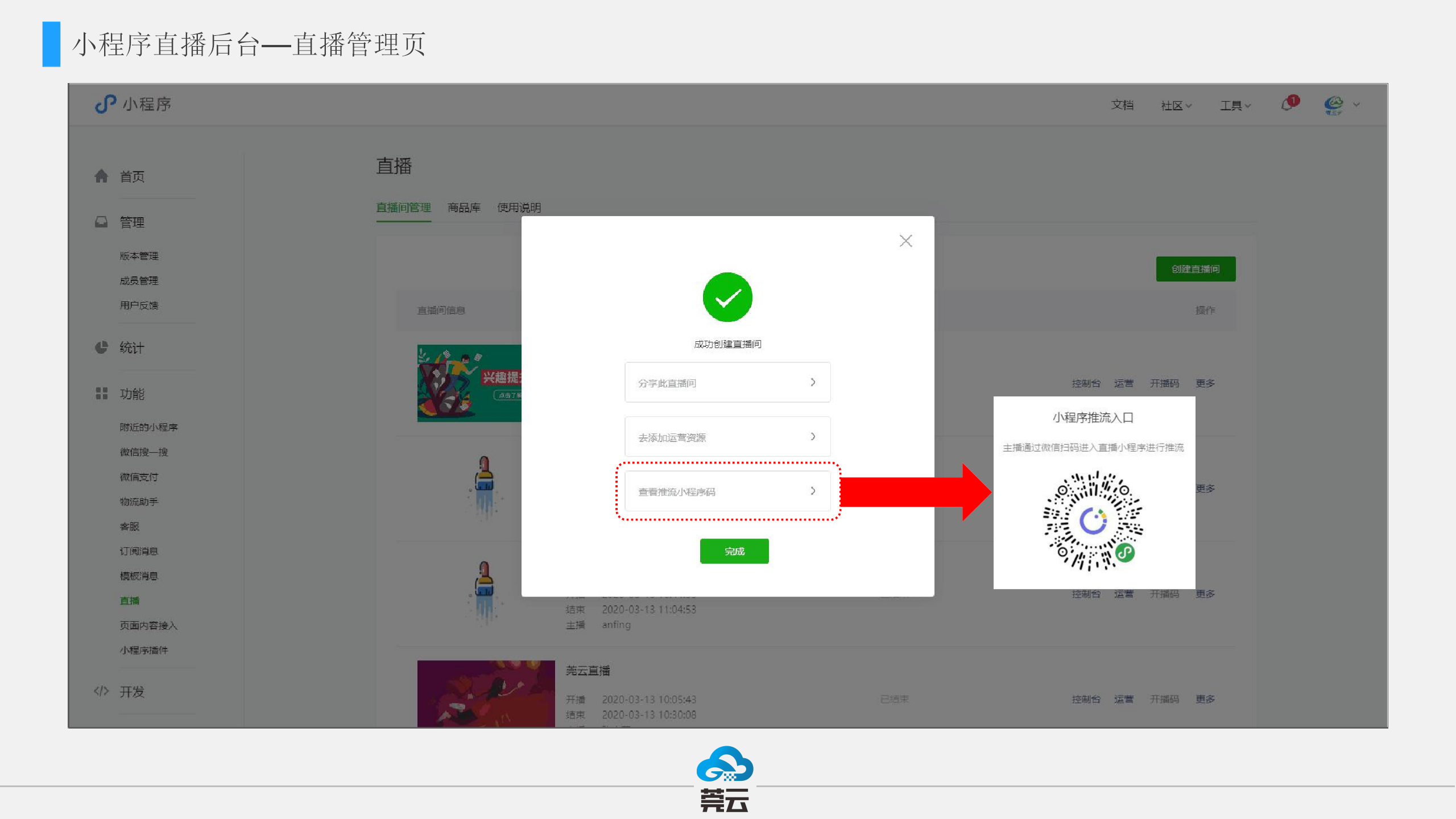
Task: Switch to 使用说明 tab
Action: [519, 208]
